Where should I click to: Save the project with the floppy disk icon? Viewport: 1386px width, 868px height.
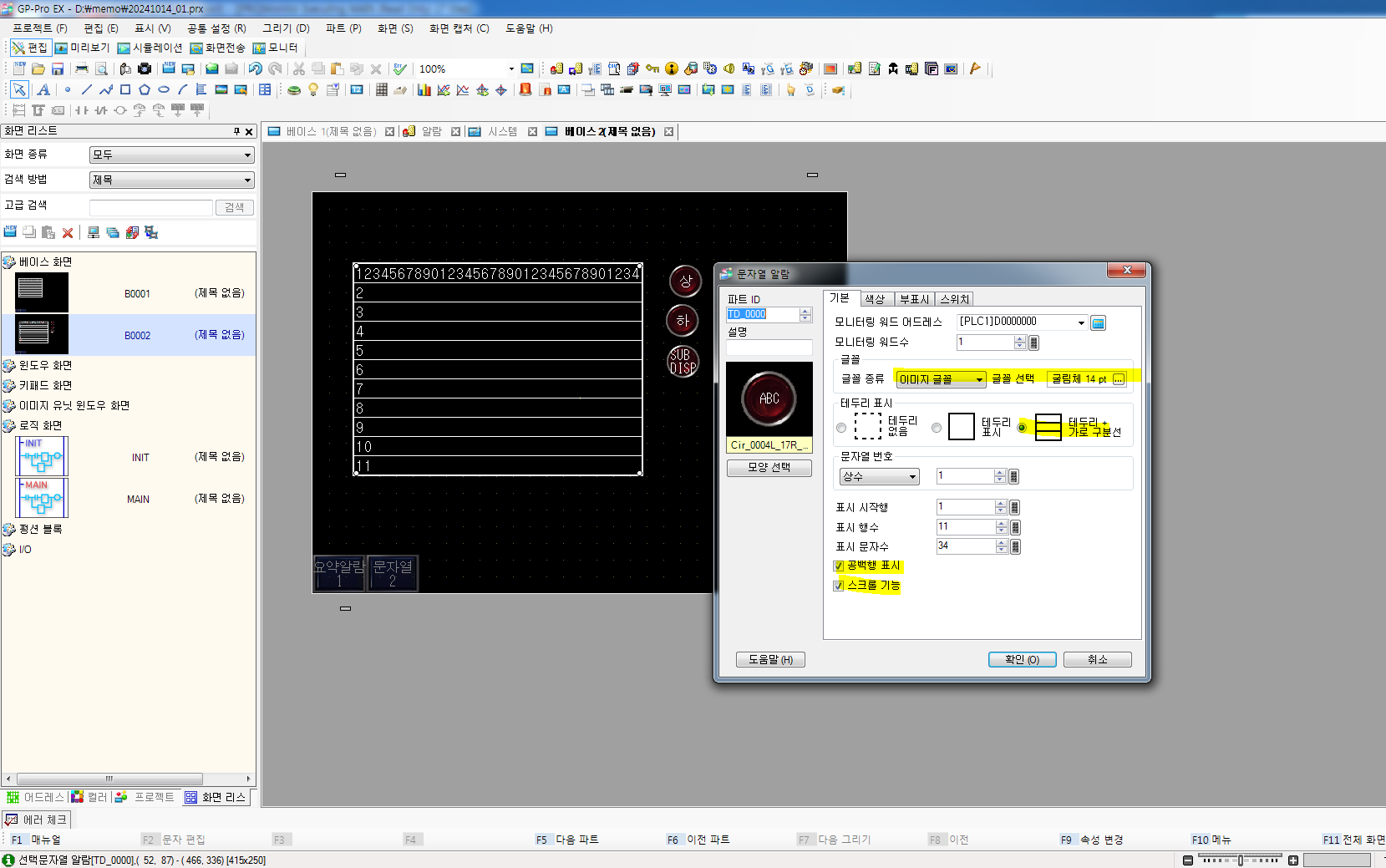pyautogui.click(x=58, y=69)
